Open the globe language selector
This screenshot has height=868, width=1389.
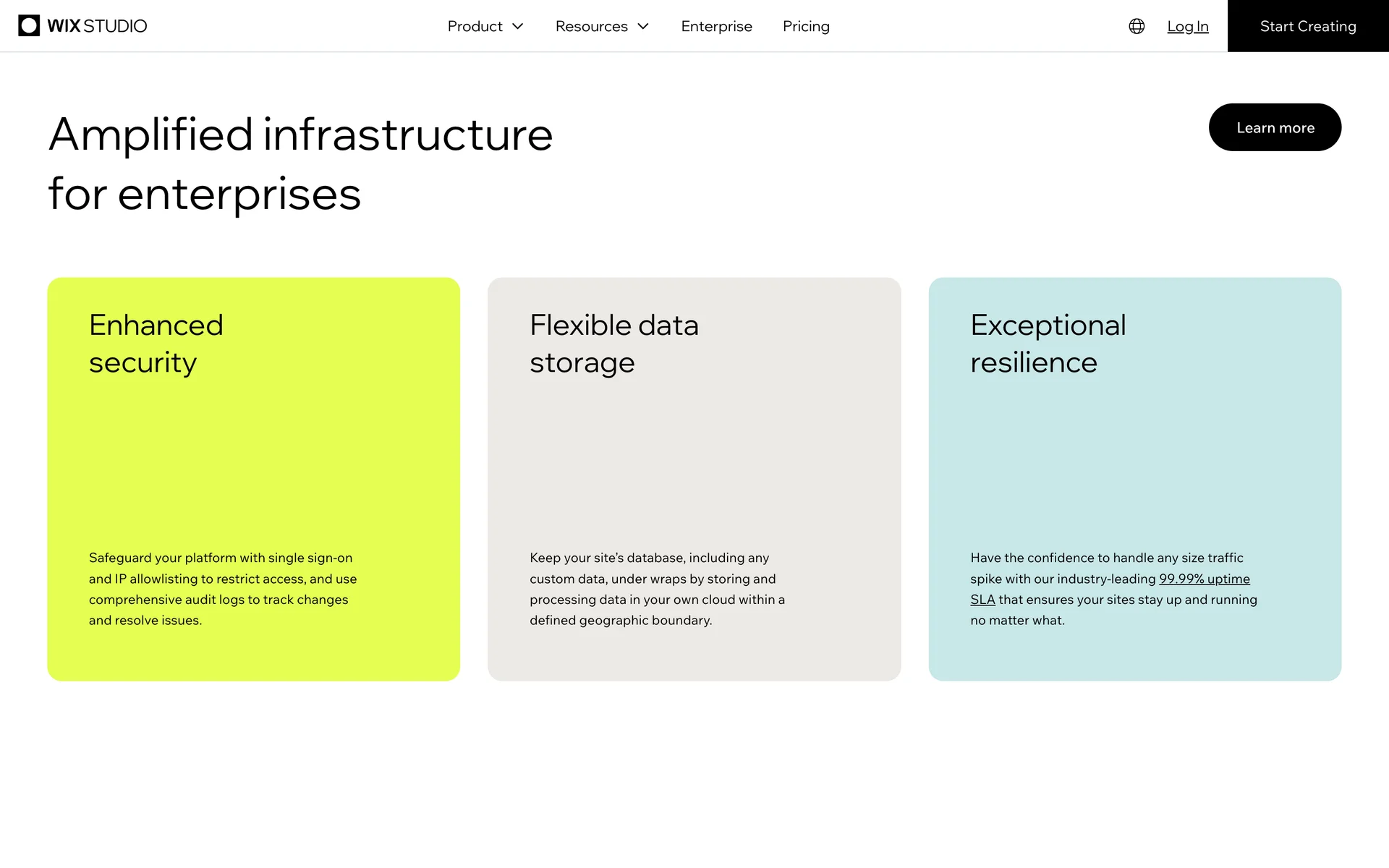point(1137,26)
